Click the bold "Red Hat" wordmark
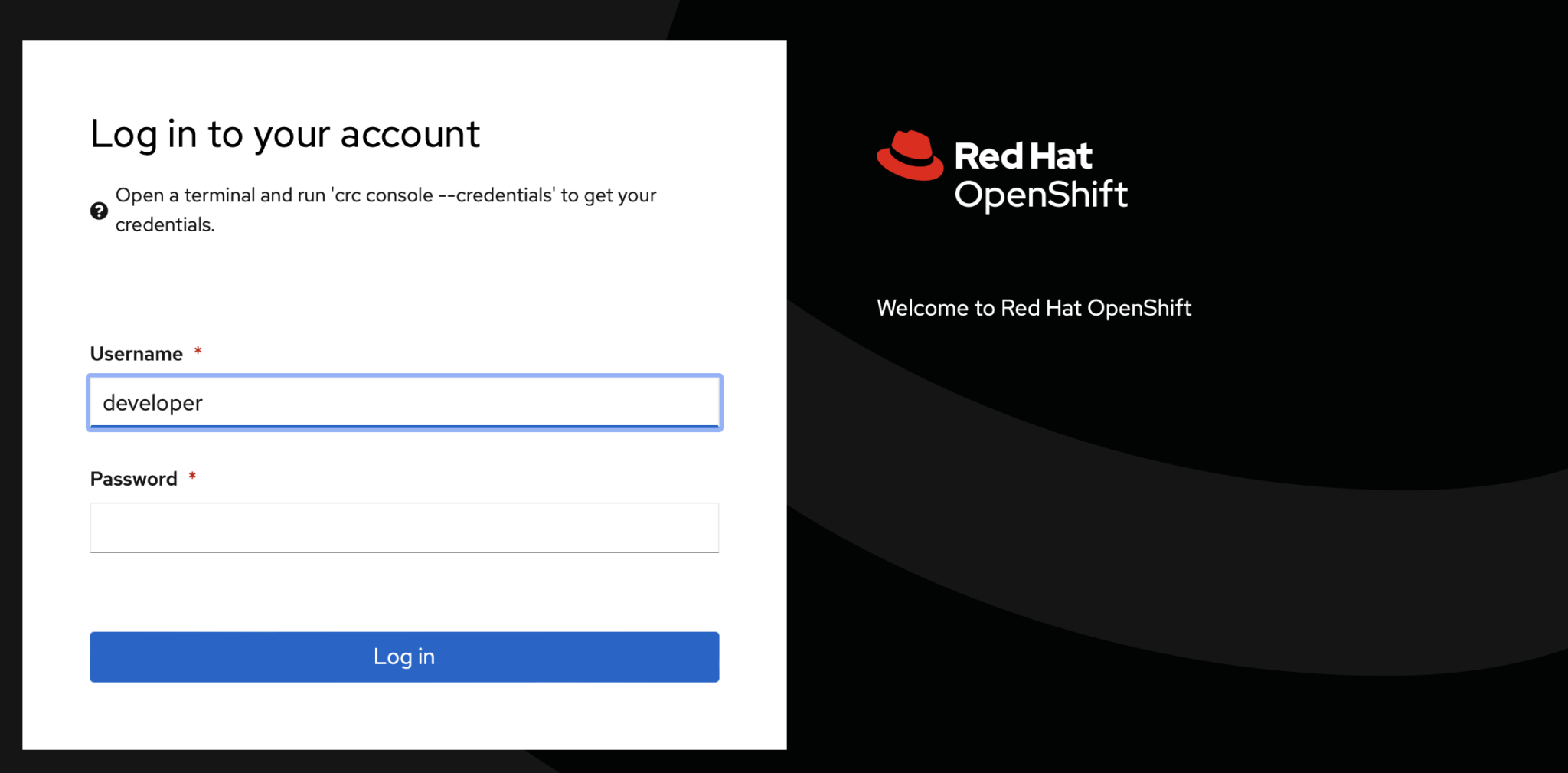1568x773 pixels. pos(1022,156)
